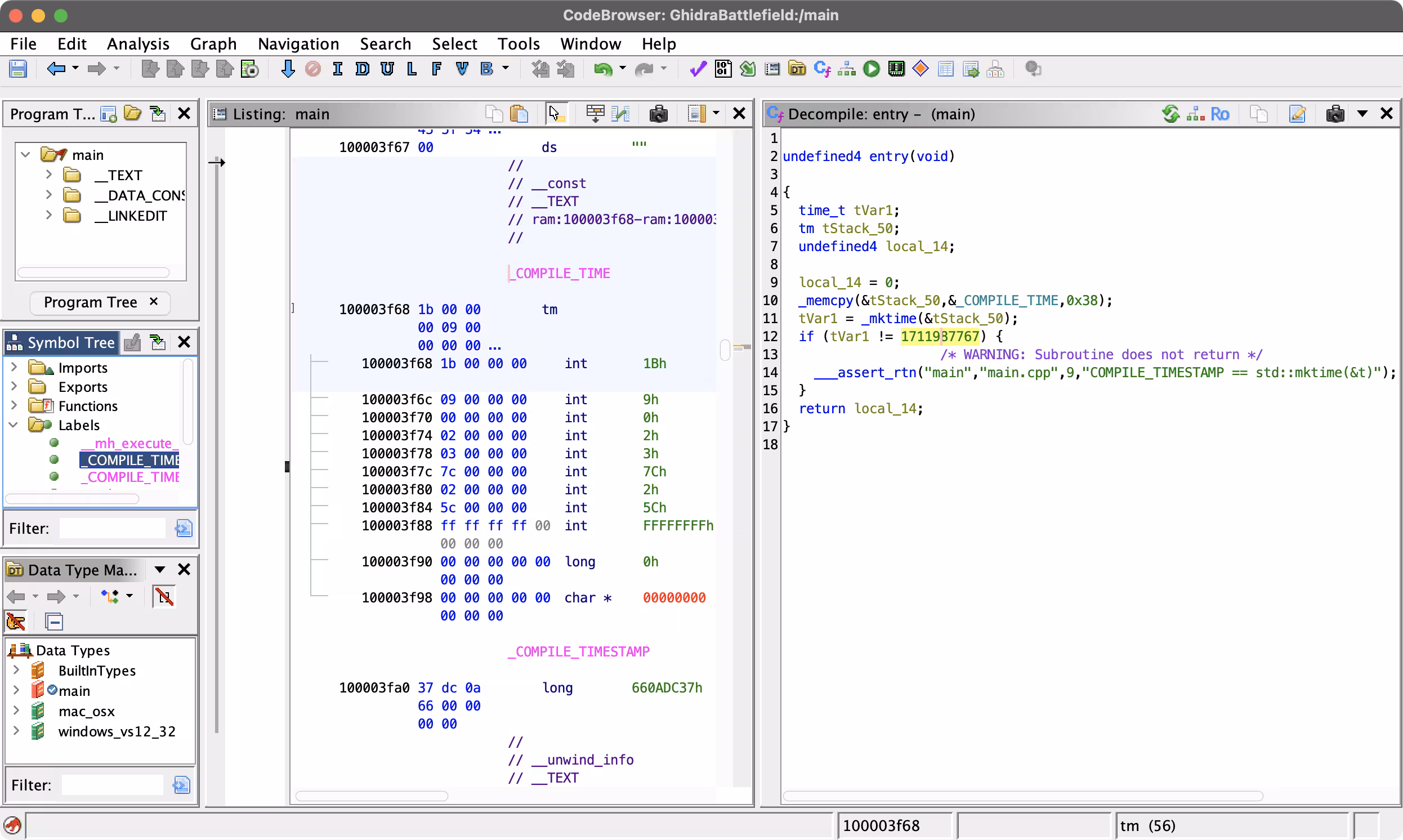This screenshot has height=840, width=1403.
Task: Toggle mouse hover popups in Listing
Action: click(555, 114)
